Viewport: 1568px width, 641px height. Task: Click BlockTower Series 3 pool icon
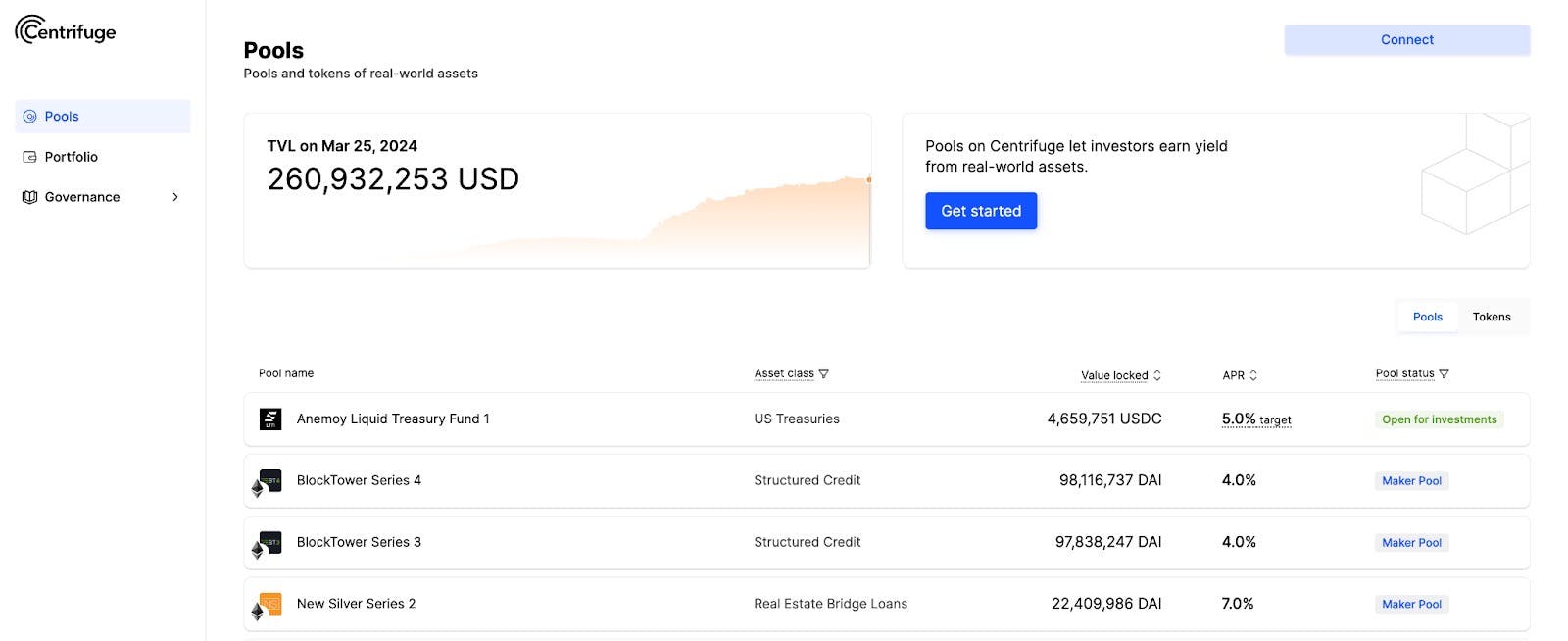pyautogui.click(x=269, y=543)
